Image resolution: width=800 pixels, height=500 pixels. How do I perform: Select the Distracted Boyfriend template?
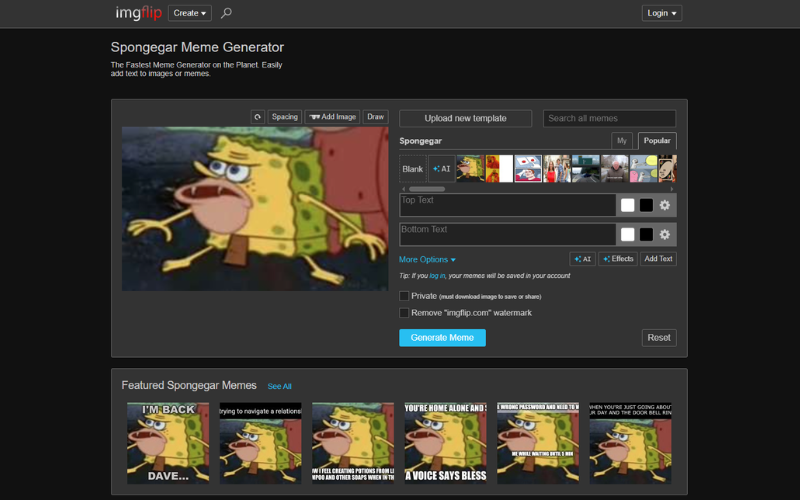(557, 169)
